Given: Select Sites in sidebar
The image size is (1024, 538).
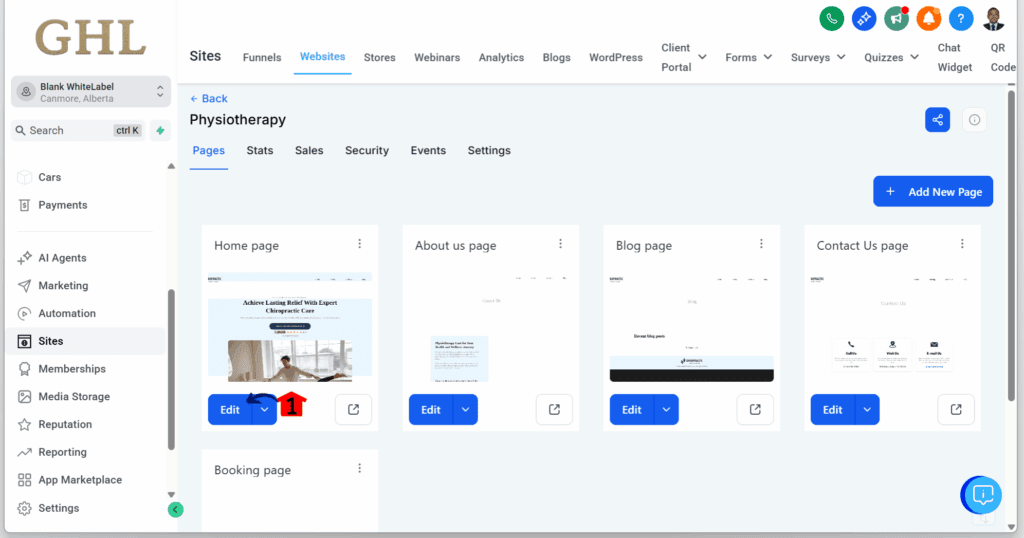Looking at the screenshot, I should 86,341.
